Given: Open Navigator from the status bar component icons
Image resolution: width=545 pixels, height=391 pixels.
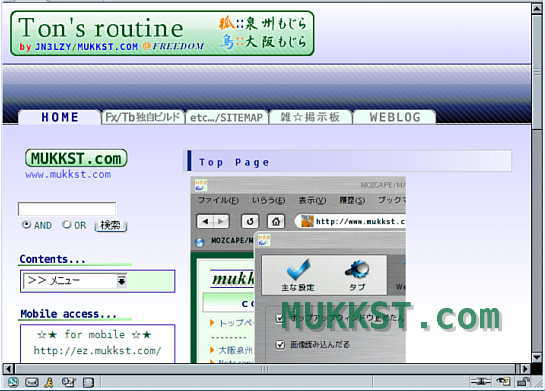Looking at the screenshot, I should 13,382.
